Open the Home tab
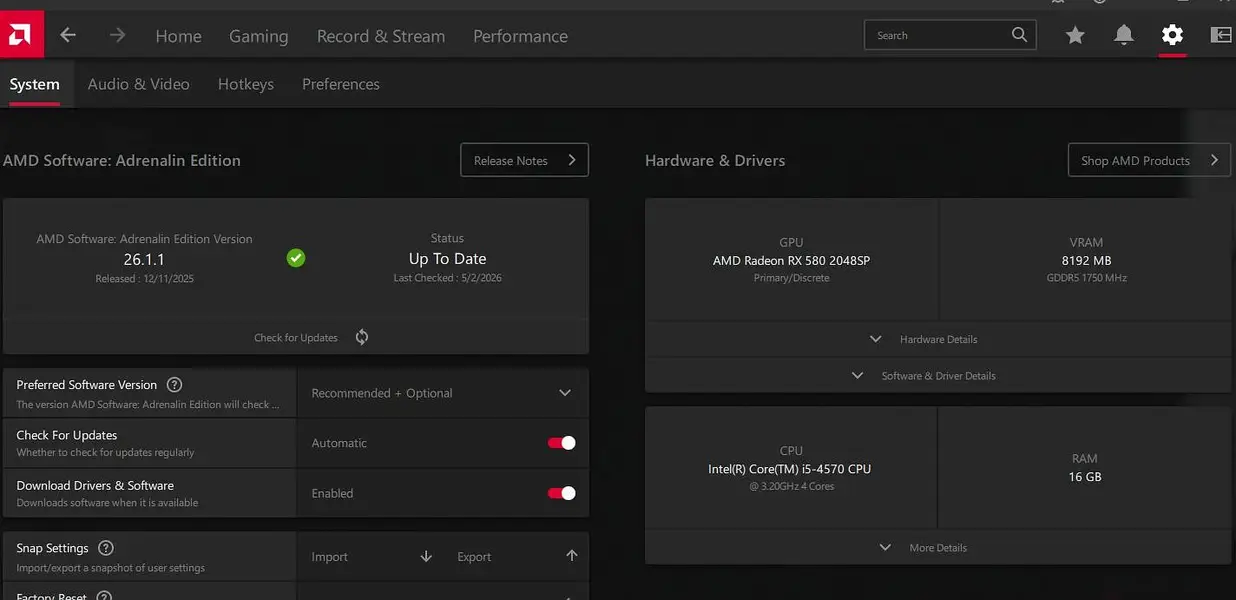The height and width of the screenshot is (600, 1236). pos(179,36)
